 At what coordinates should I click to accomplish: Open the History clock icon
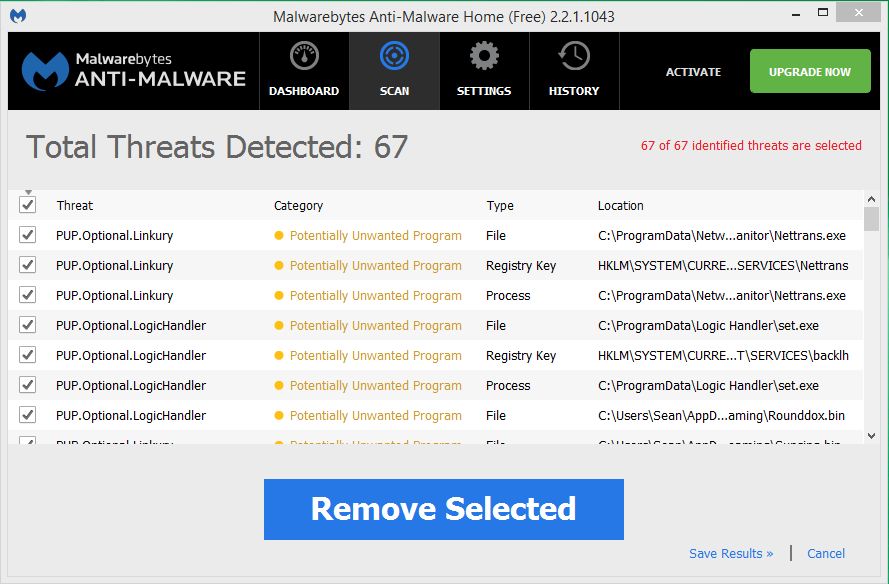coord(574,56)
